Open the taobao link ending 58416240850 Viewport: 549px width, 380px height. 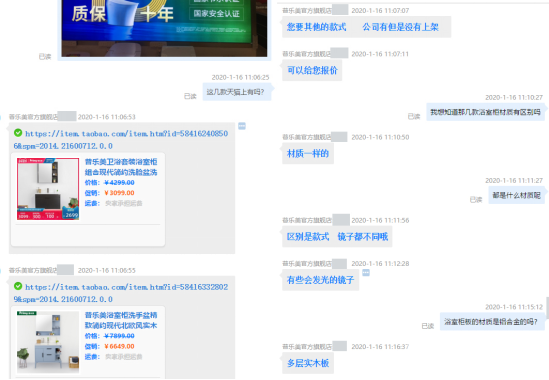point(121,140)
